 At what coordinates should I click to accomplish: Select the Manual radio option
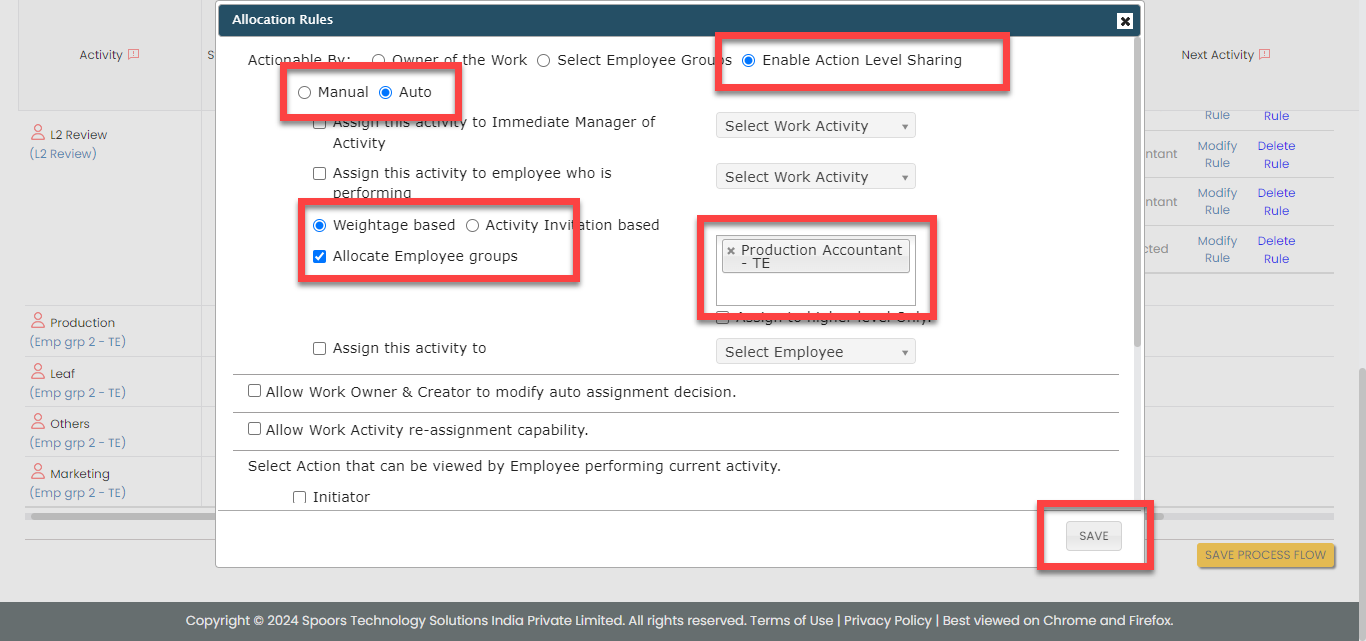click(x=305, y=92)
